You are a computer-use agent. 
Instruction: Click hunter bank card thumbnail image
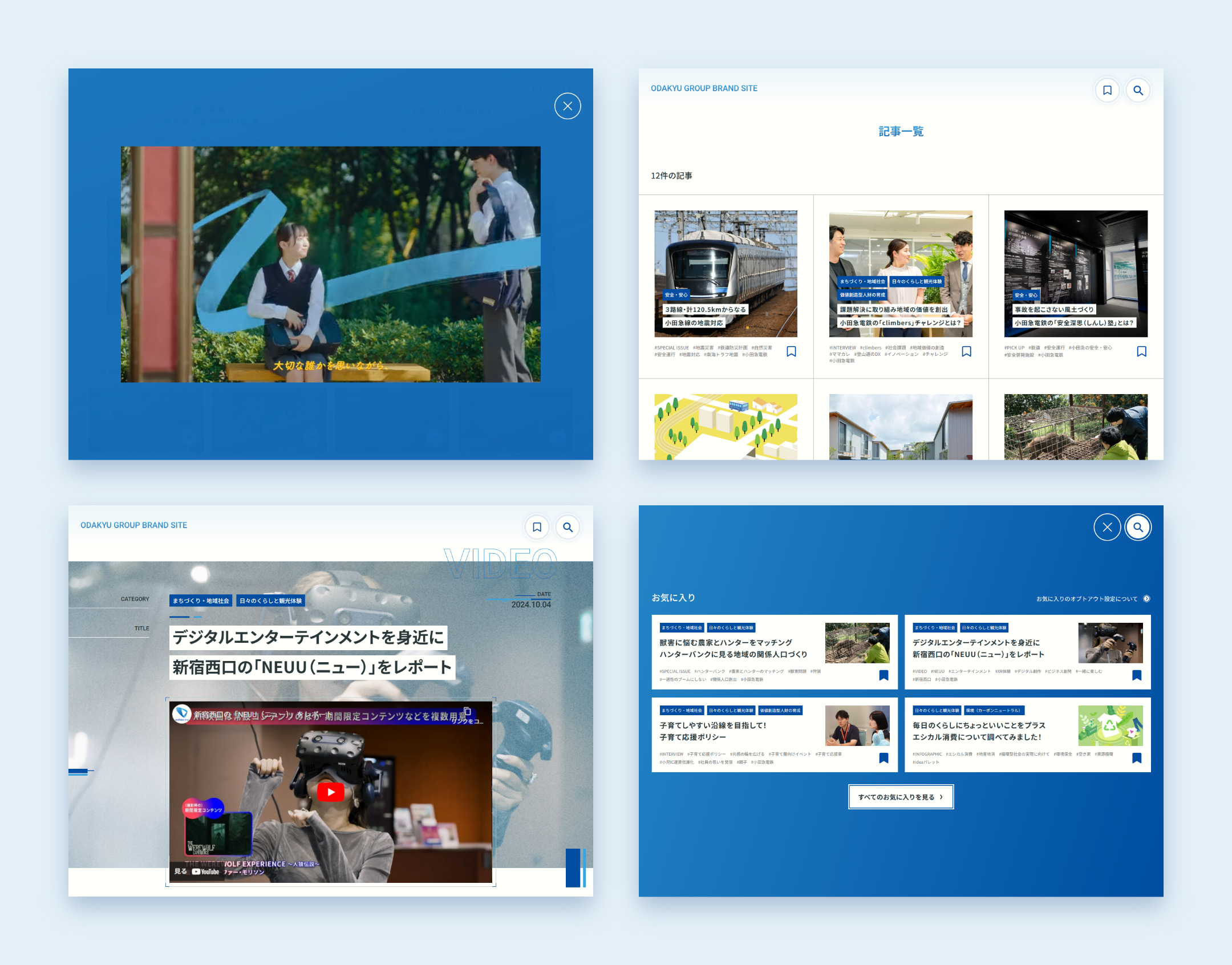[857, 643]
